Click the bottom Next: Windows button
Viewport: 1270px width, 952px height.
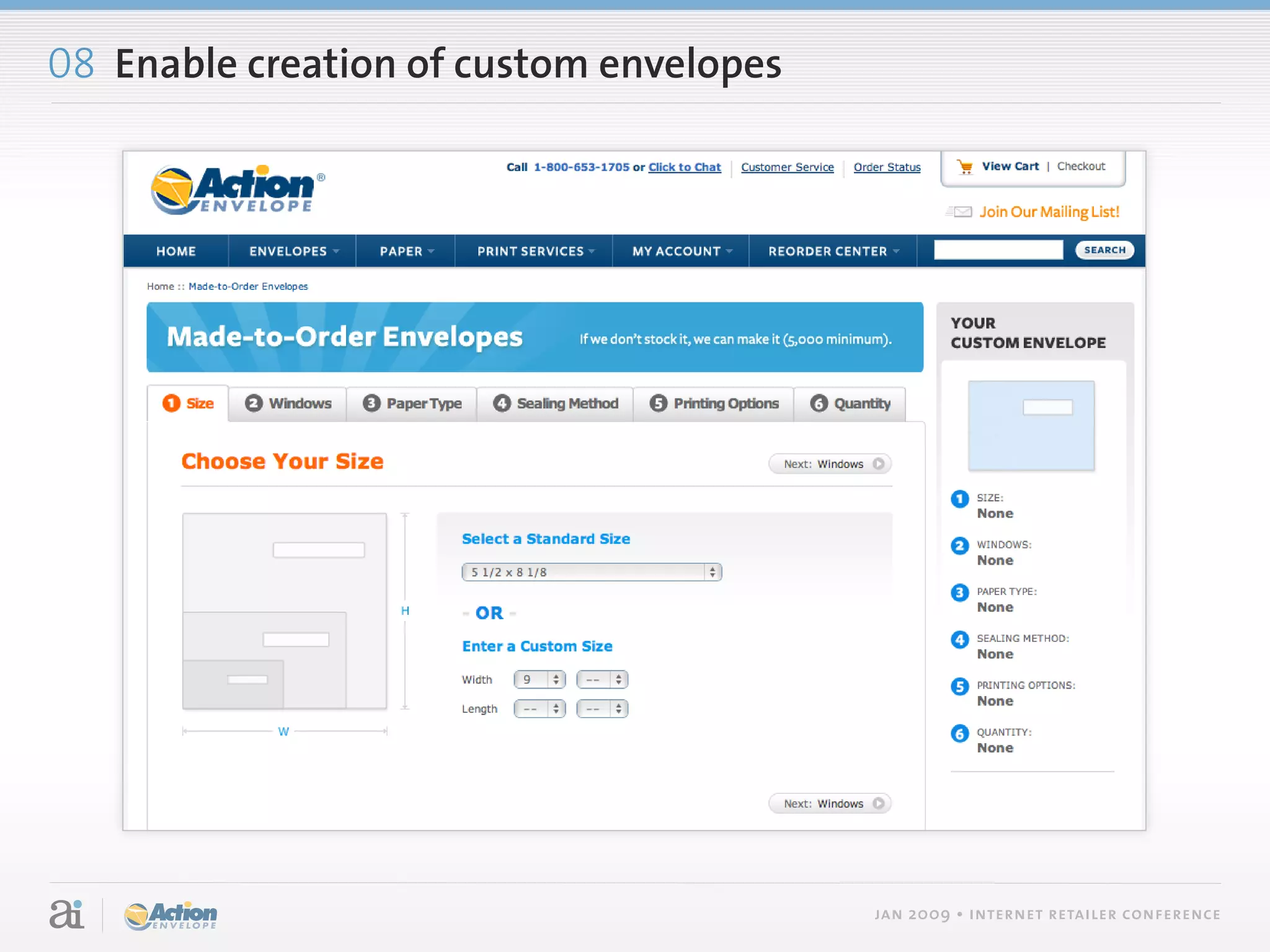pos(830,803)
